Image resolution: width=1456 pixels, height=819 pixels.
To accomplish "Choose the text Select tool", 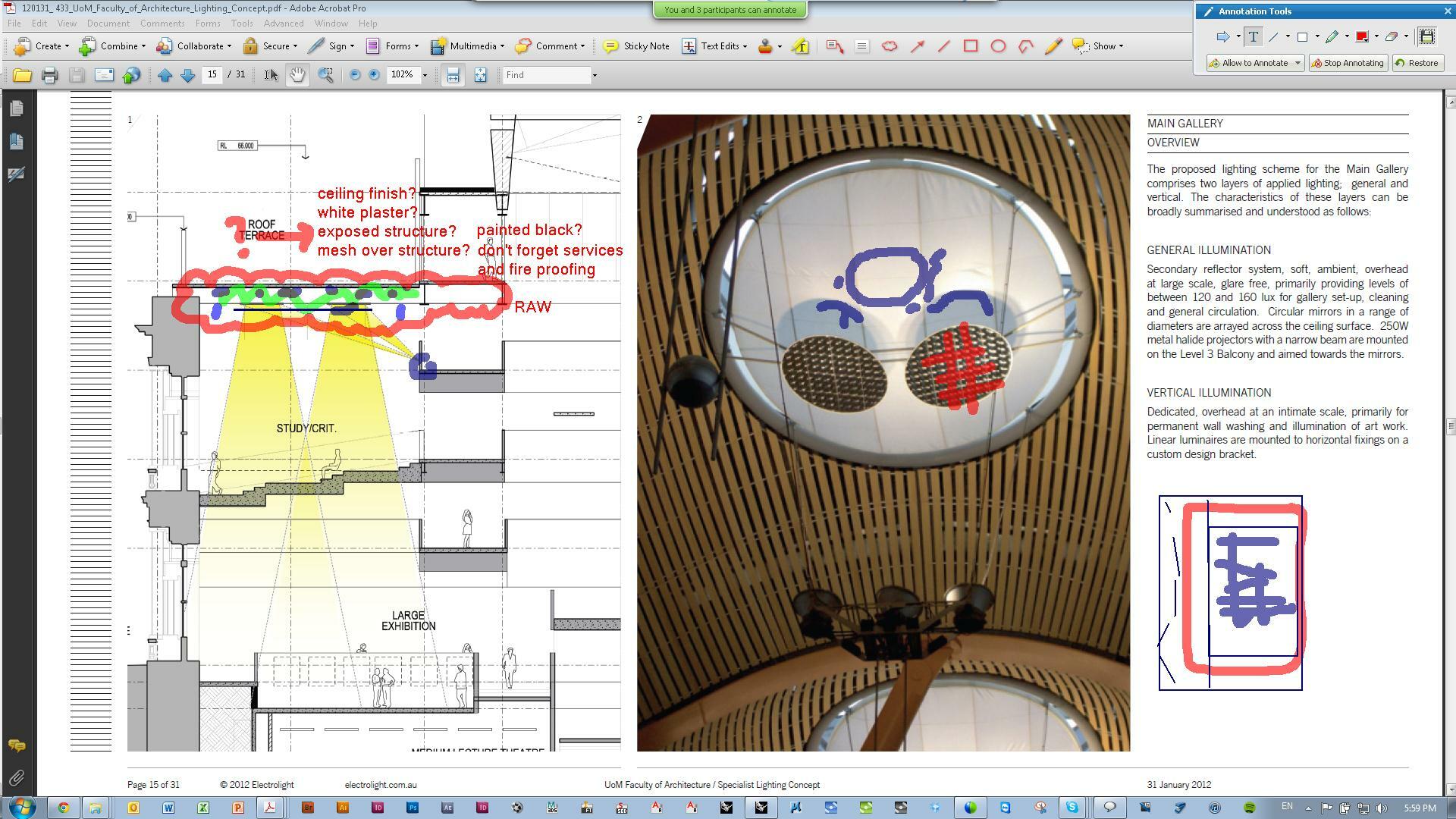I will point(270,75).
